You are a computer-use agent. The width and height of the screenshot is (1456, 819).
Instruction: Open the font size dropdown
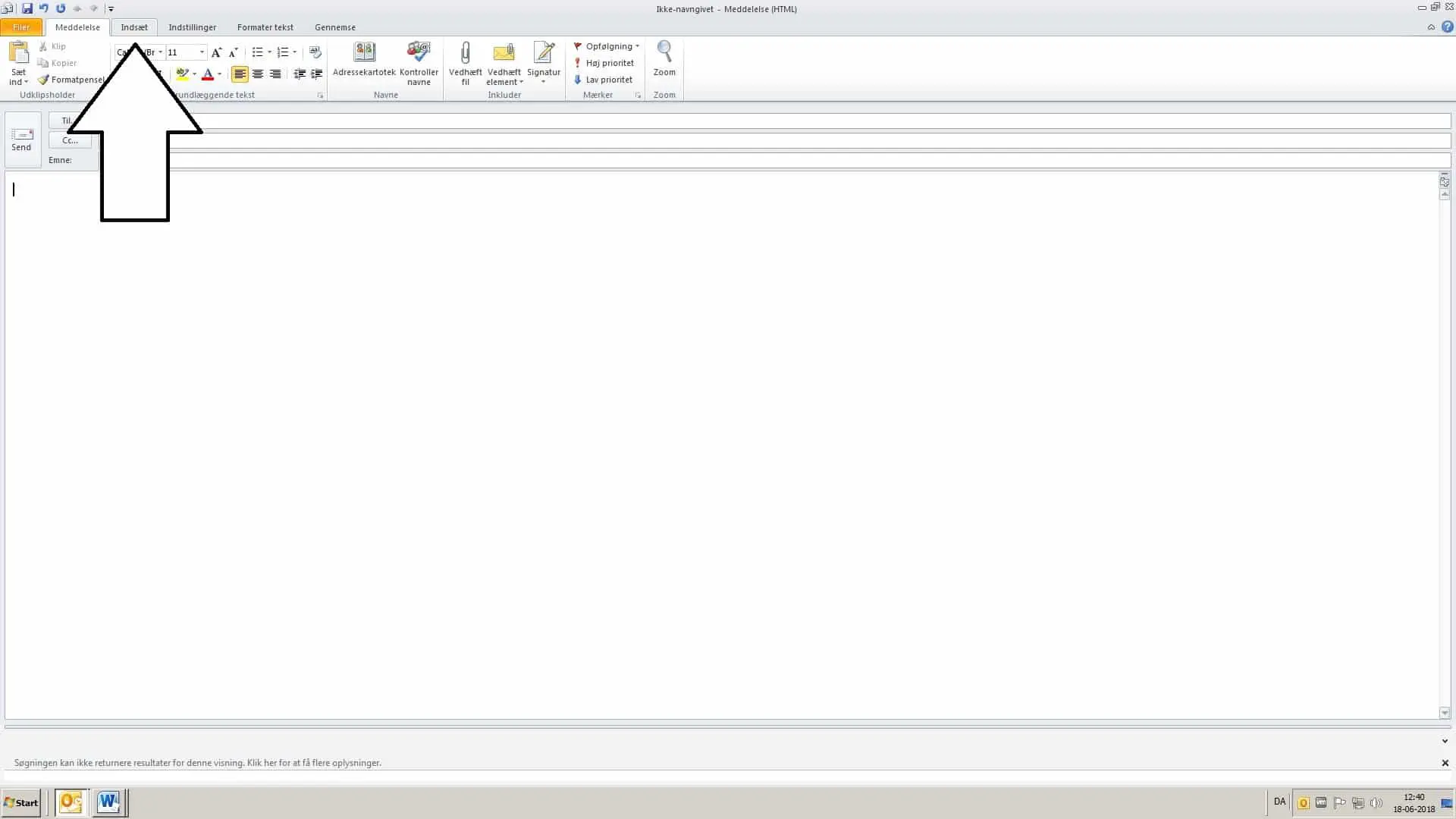pyautogui.click(x=202, y=52)
